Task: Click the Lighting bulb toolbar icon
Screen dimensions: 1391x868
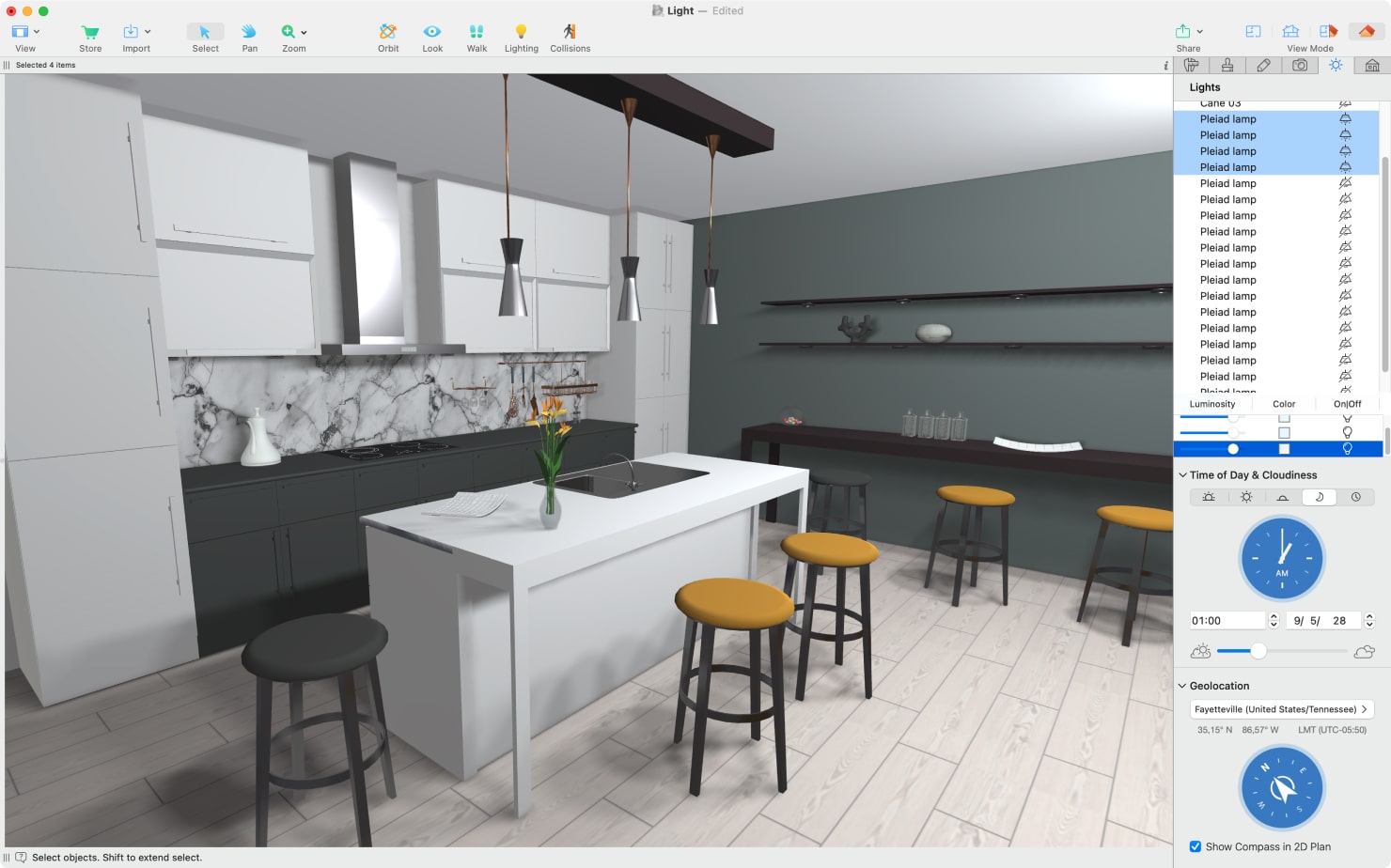Action: pos(521,32)
